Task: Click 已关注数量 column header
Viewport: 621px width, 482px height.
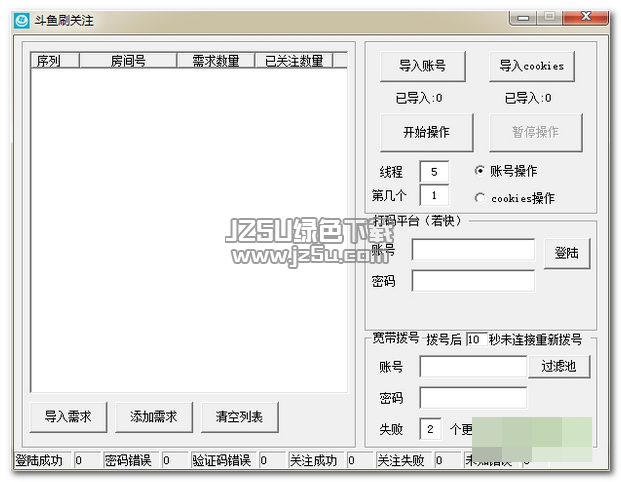Action: click(x=294, y=61)
